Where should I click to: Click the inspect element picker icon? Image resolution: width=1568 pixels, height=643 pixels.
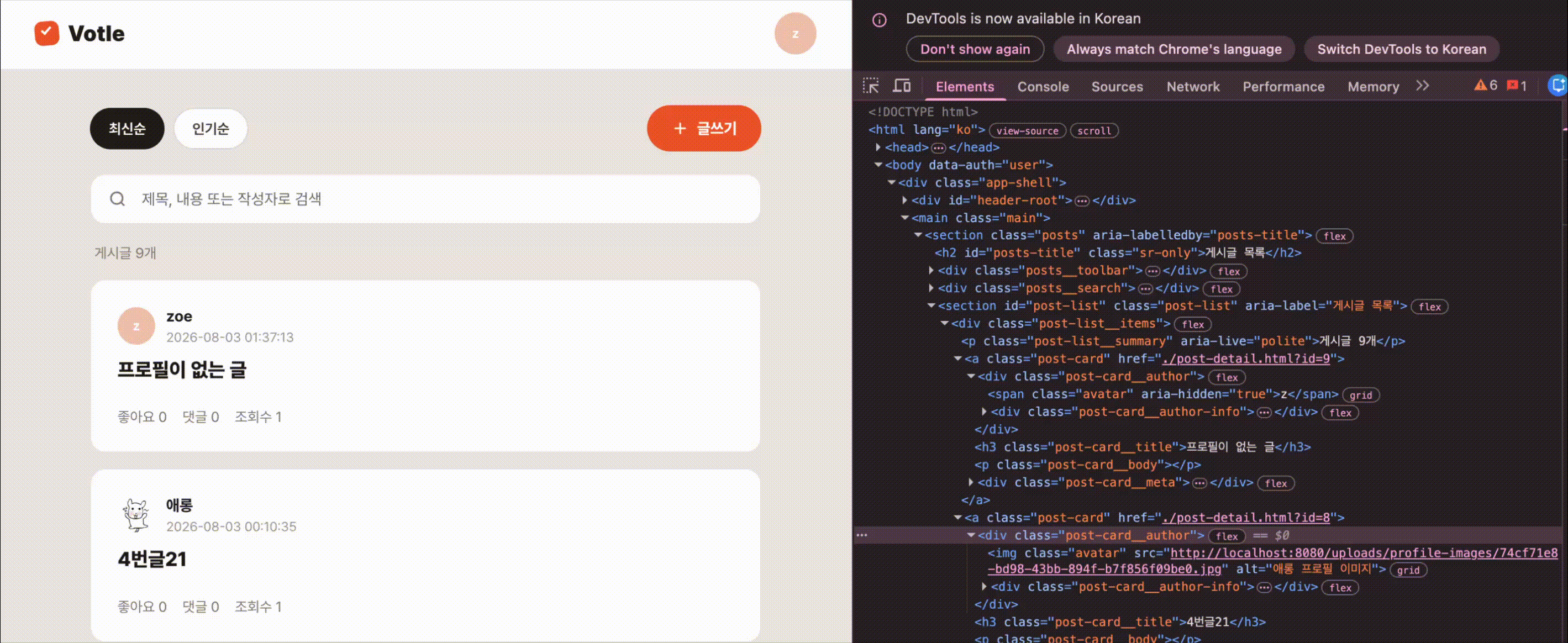tap(871, 86)
